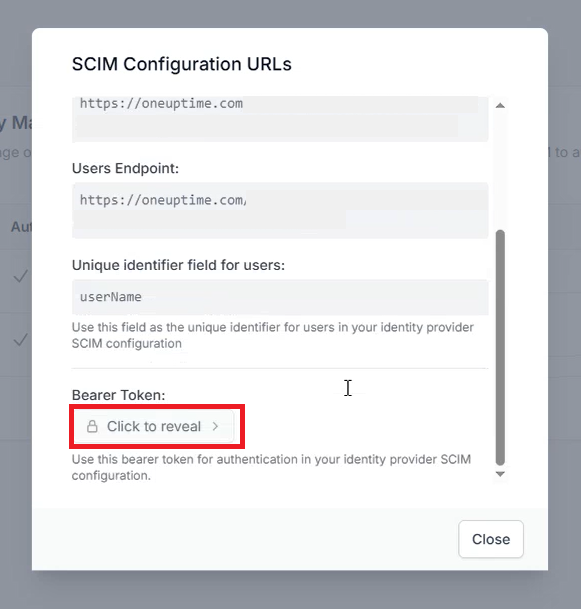This screenshot has width=581, height=609.
Task: Click the dialog's vertical scrollbar thumb
Action: coord(500,348)
